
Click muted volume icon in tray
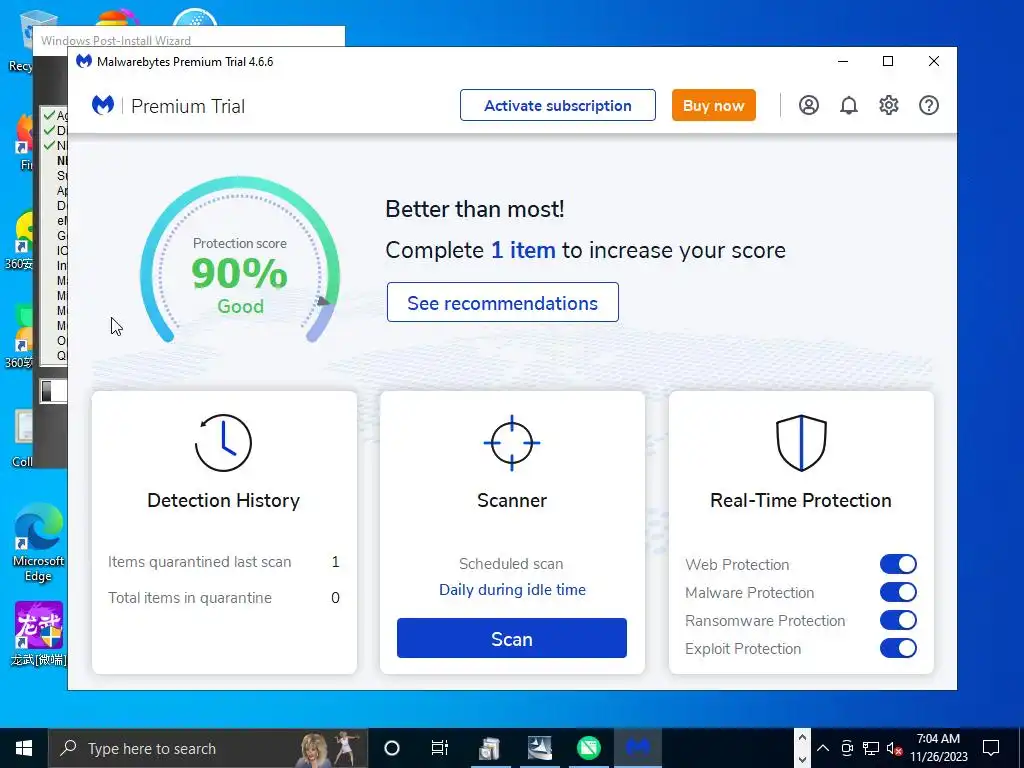tap(895, 748)
